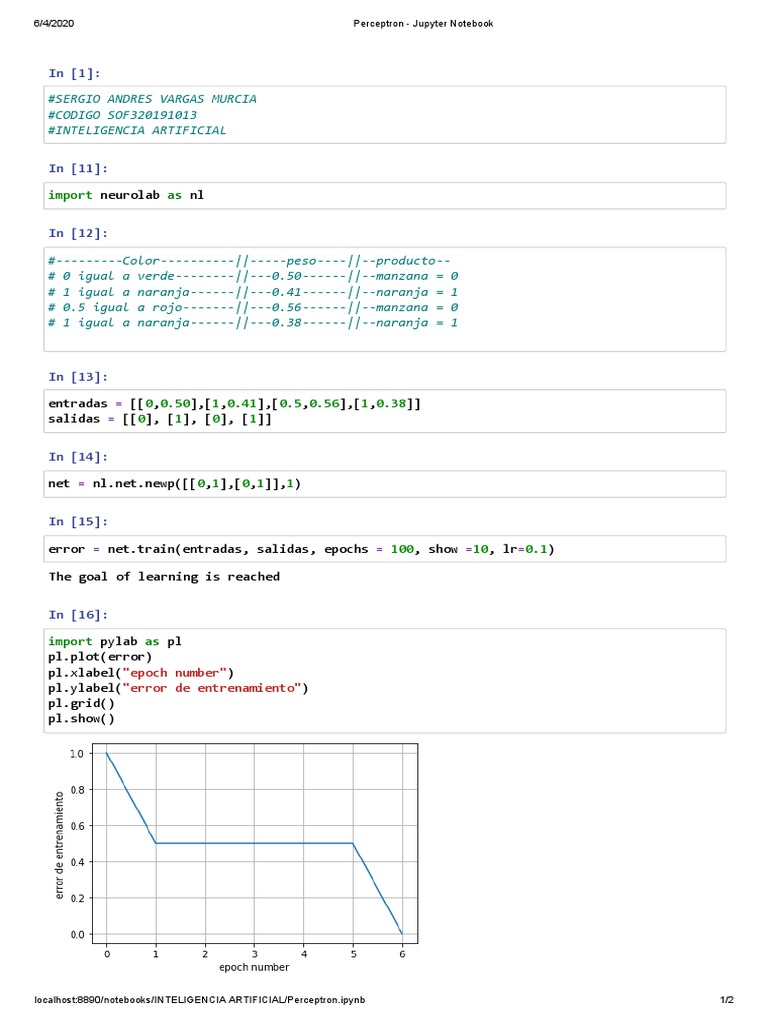The image size is (768, 1024).
Task: Click the Color/peso/producto comment table cell
Action: click(x=385, y=299)
